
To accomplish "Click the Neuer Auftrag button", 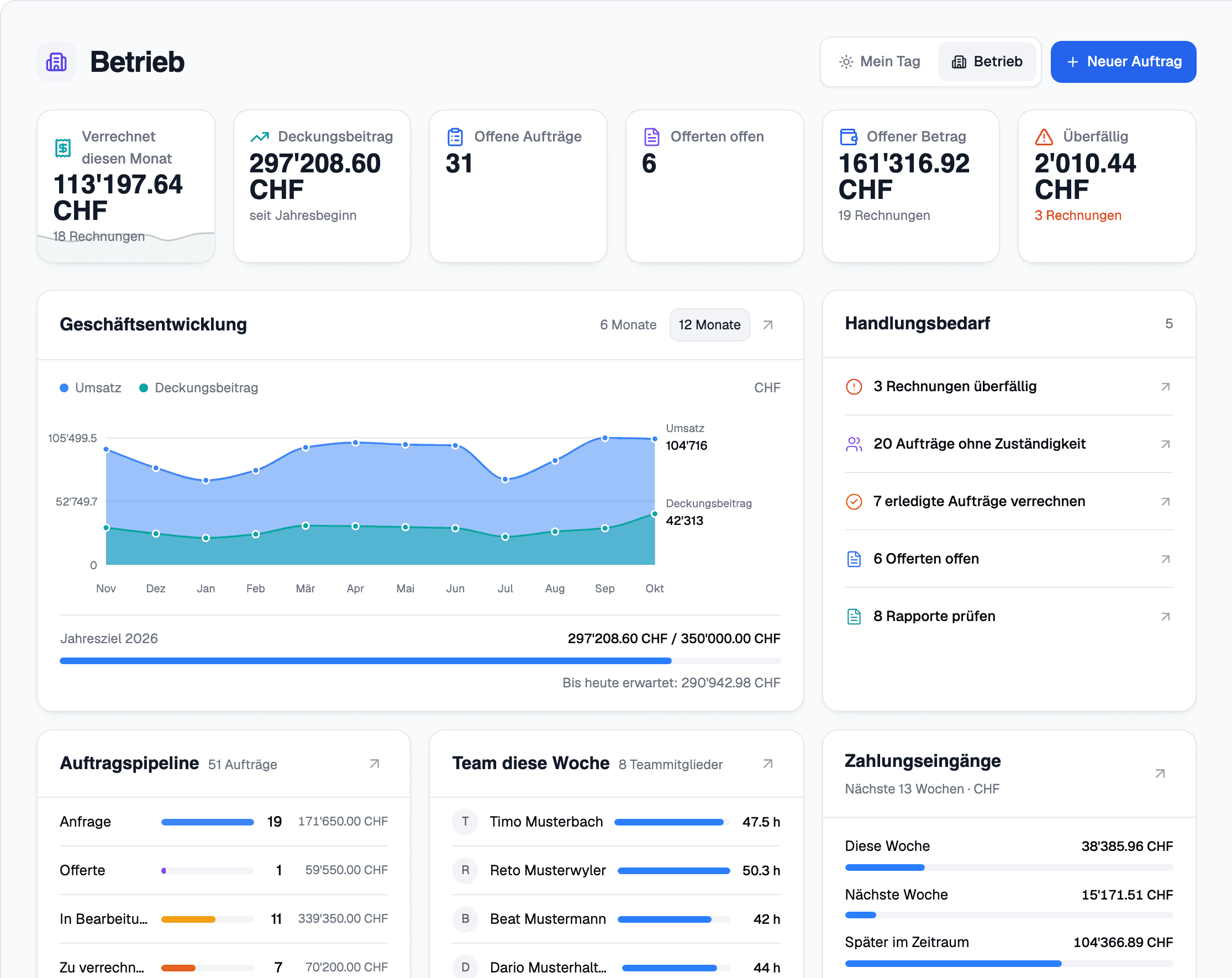I will pos(1123,62).
